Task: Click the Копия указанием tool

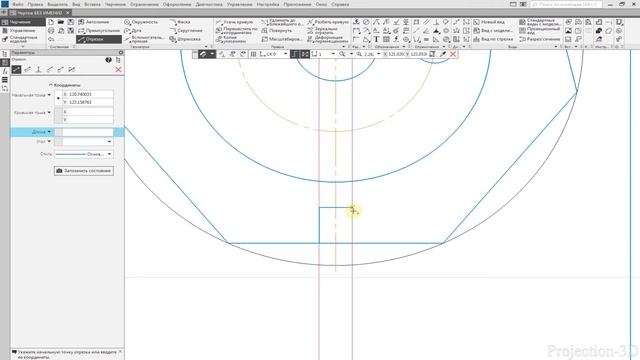Action: (231, 39)
